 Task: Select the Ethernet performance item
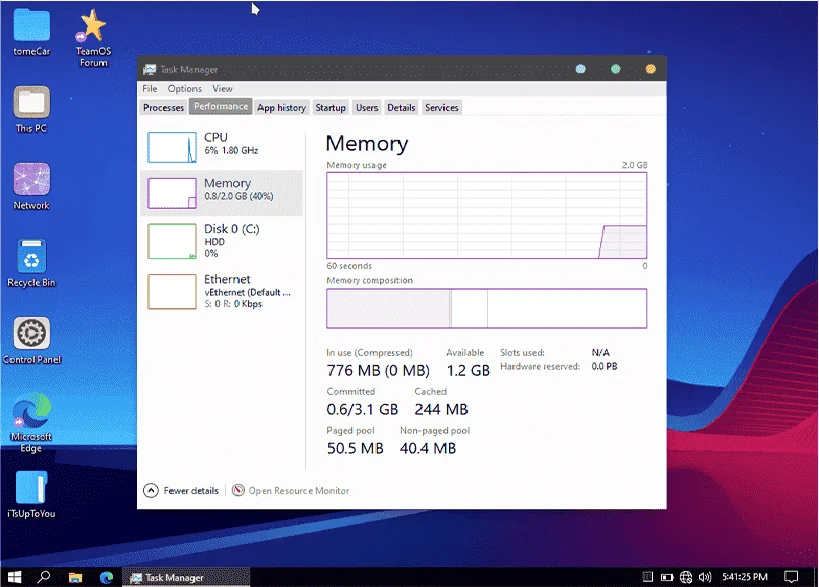[x=221, y=291]
